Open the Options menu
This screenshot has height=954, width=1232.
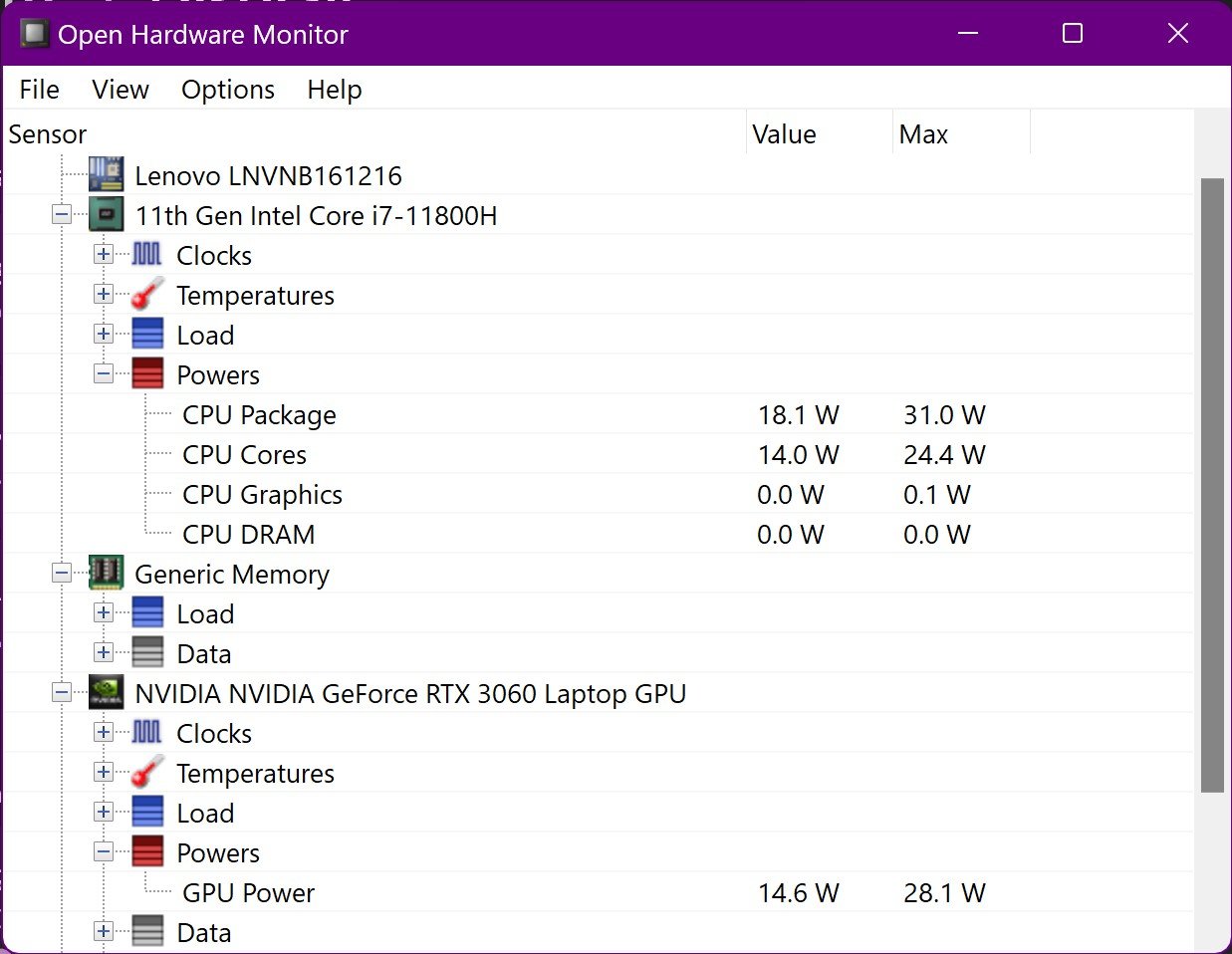point(227,90)
